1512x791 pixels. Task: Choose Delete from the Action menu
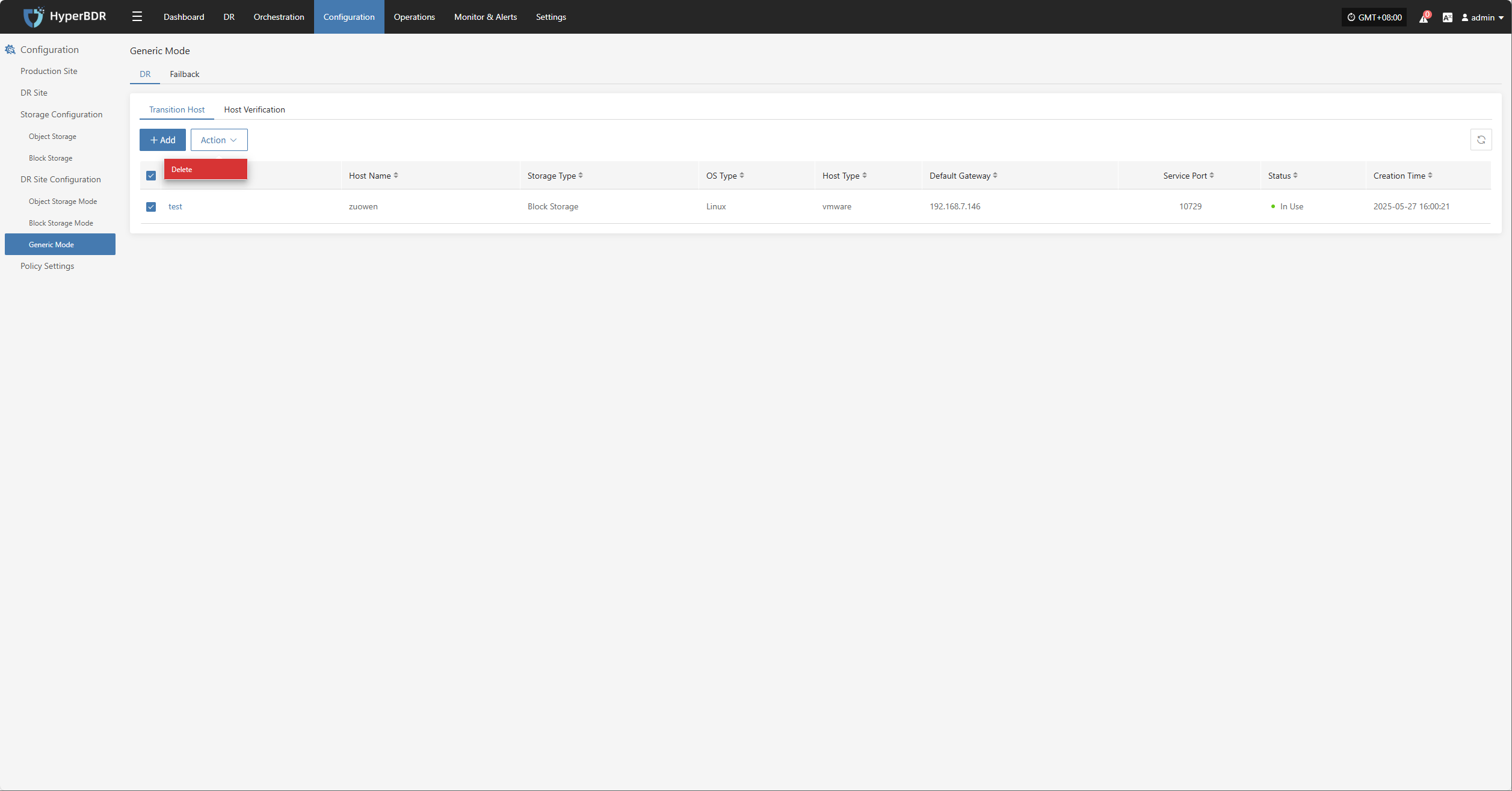206,169
